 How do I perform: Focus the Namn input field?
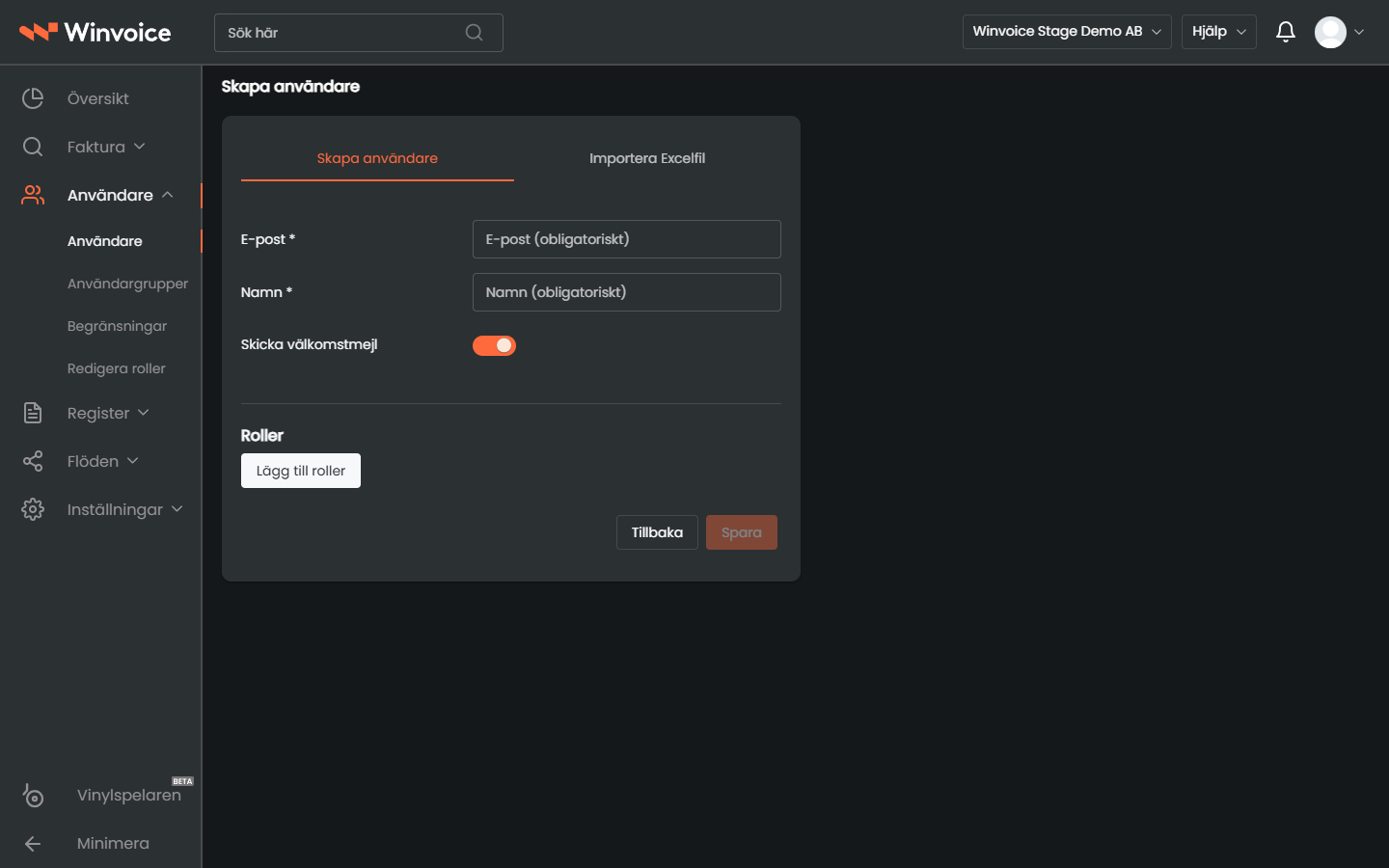point(627,292)
